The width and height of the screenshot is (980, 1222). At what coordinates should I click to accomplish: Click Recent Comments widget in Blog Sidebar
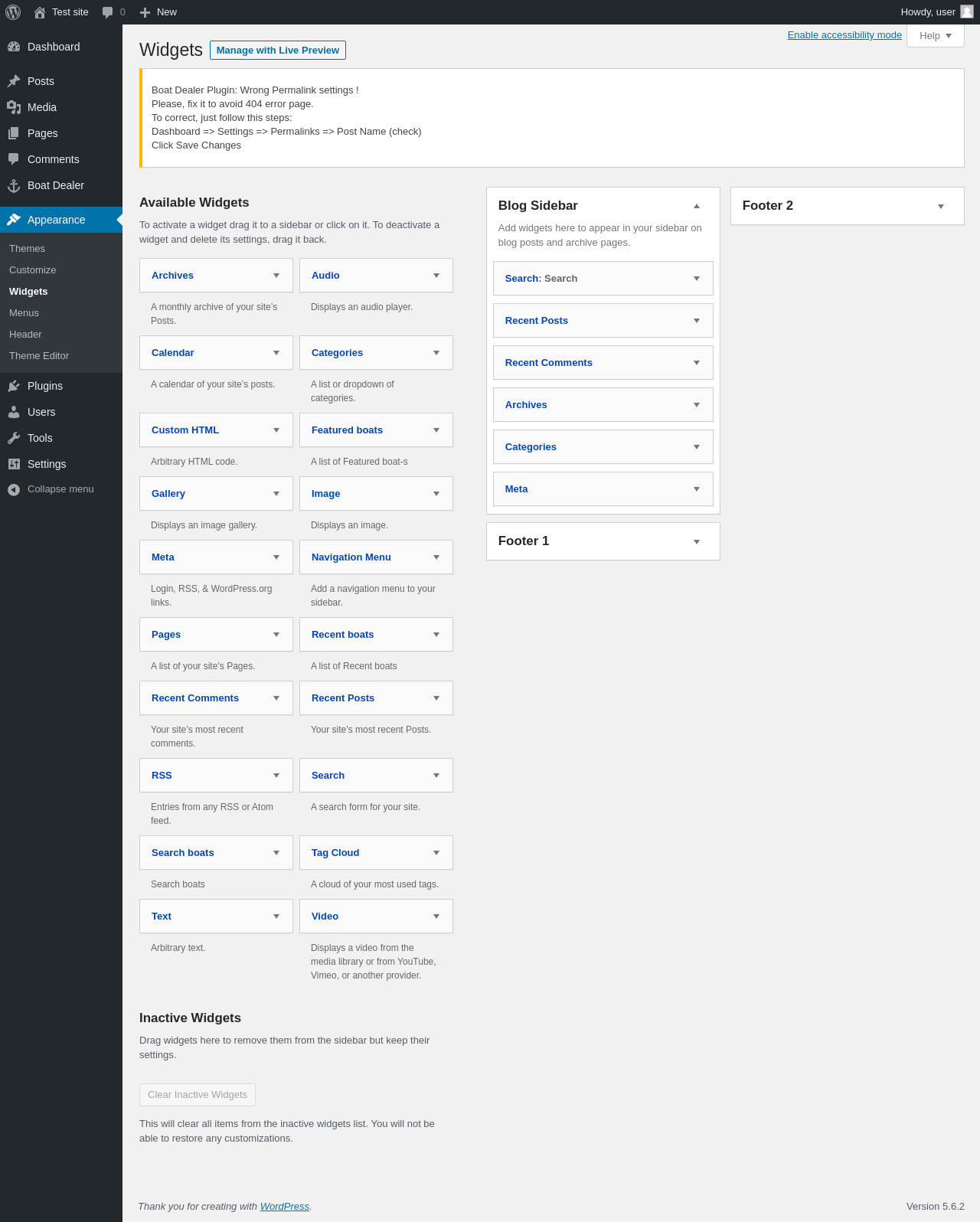click(603, 363)
